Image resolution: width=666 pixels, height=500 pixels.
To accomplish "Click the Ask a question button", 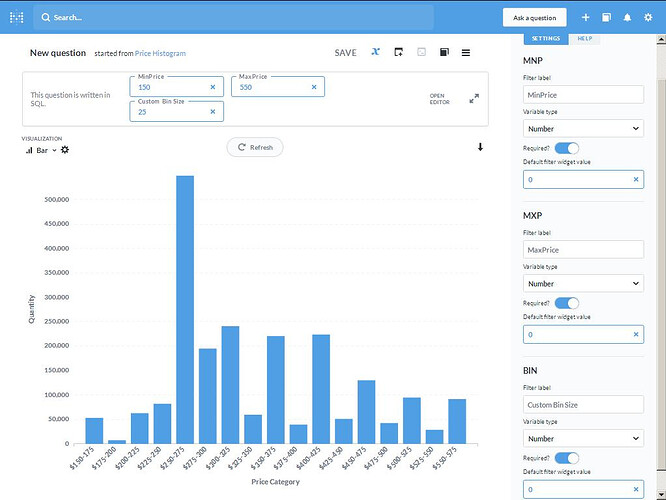I will click(534, 18).
